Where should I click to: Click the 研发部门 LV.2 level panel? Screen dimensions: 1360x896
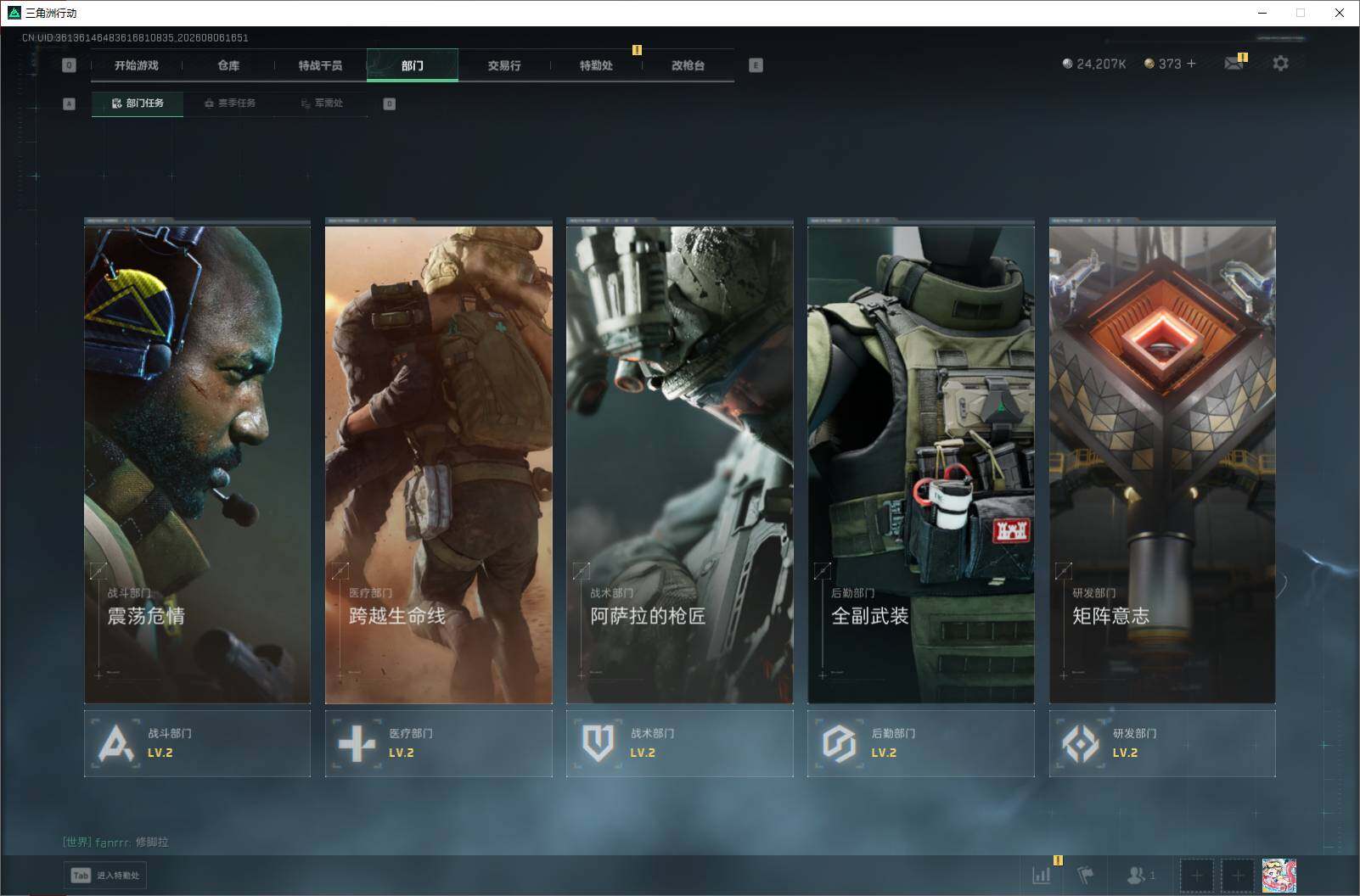1162,743
